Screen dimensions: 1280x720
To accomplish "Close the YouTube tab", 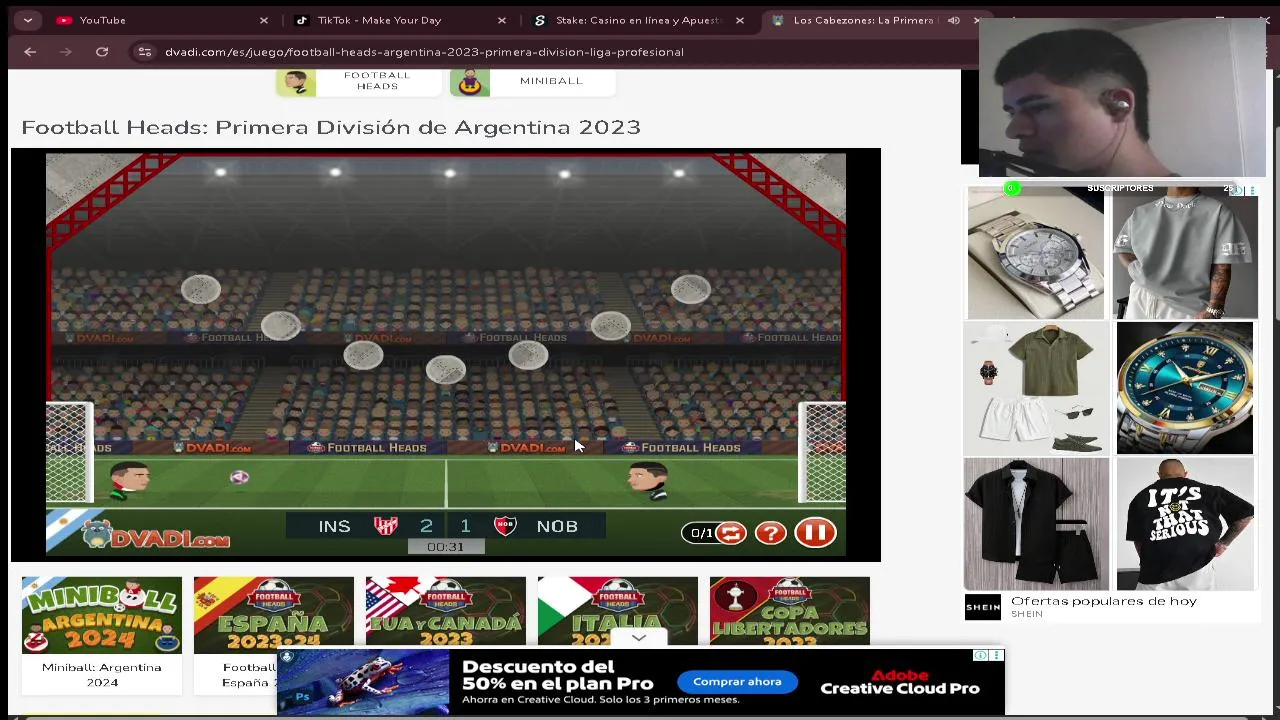I will click(x=264, y=20).
